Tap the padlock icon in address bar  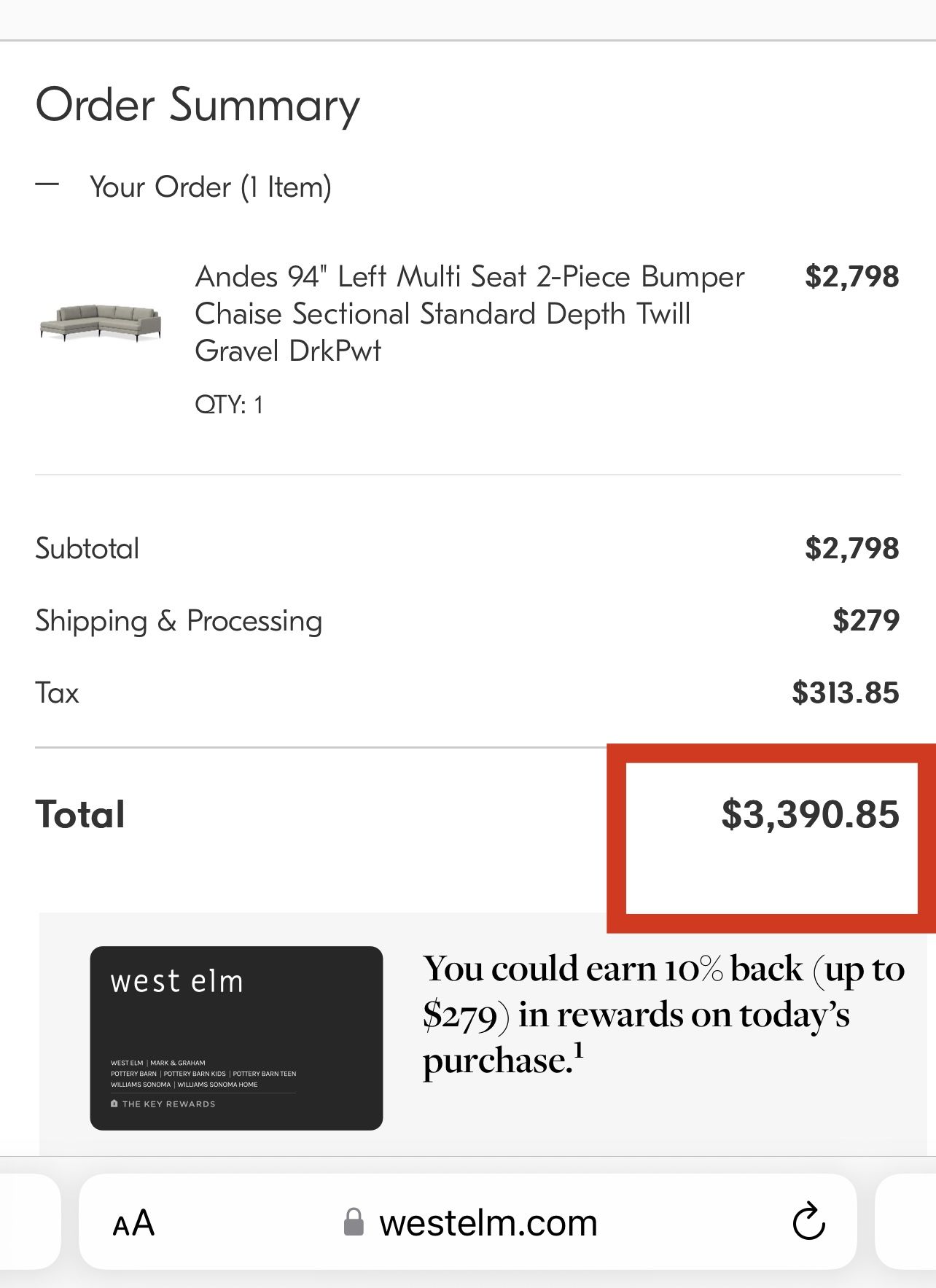click(354, 1222)
